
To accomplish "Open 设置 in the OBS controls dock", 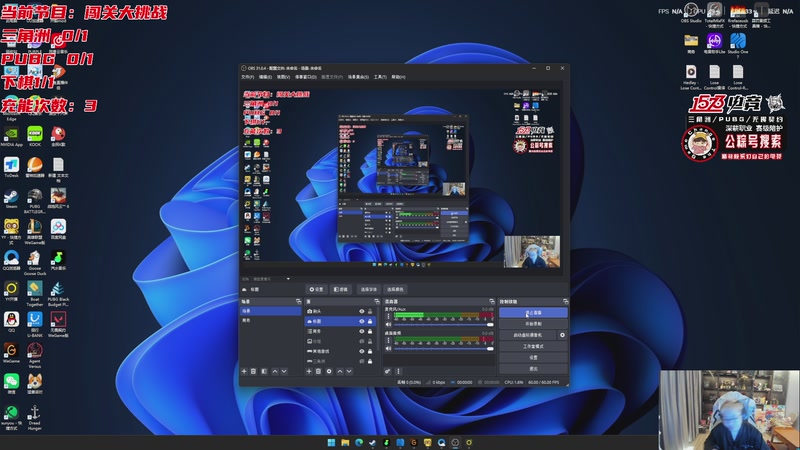I will pos(533,357).
